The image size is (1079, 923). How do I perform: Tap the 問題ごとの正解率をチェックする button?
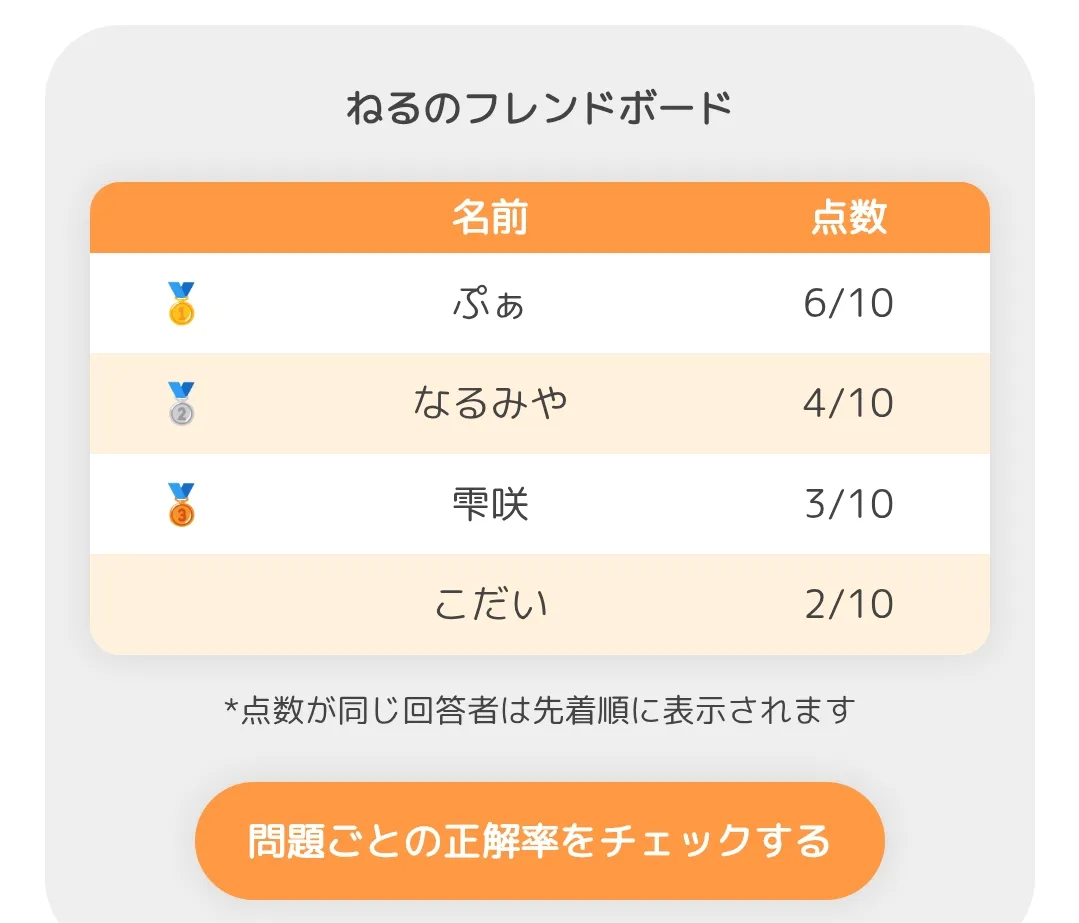click(540, 840)
